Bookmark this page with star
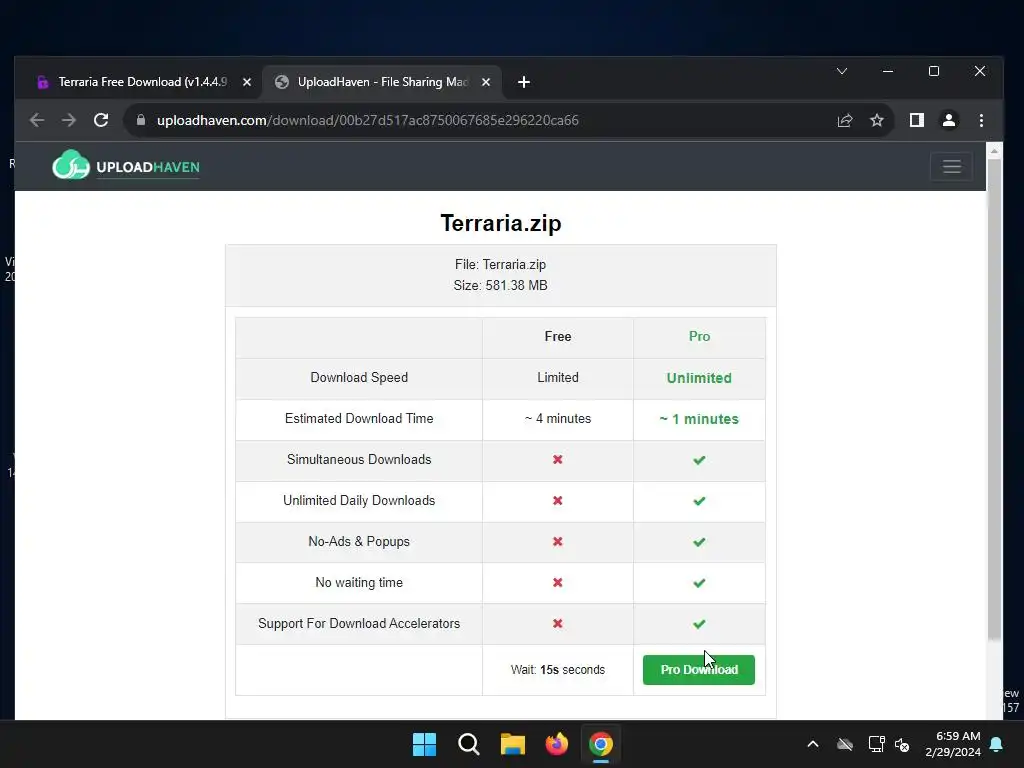 point(876,120)
